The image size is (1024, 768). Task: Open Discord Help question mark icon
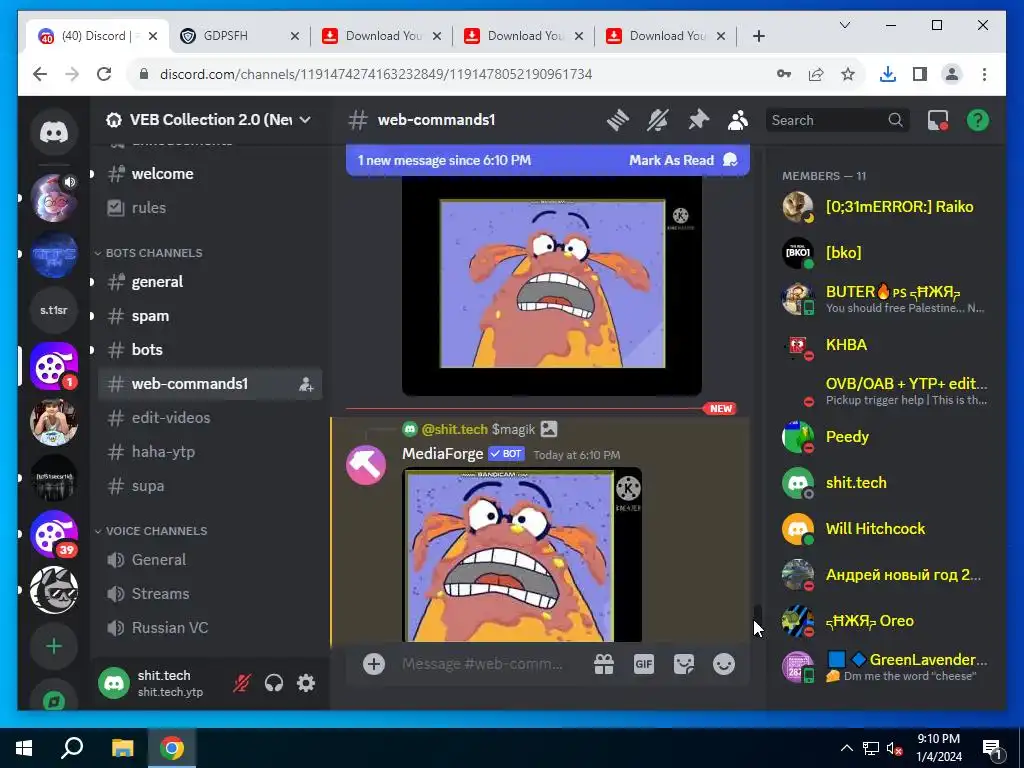click(x=978, y=120)
